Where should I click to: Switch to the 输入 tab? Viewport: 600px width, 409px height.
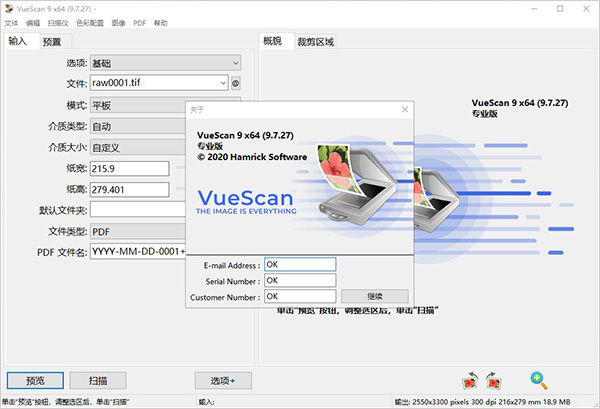[22, 41]
